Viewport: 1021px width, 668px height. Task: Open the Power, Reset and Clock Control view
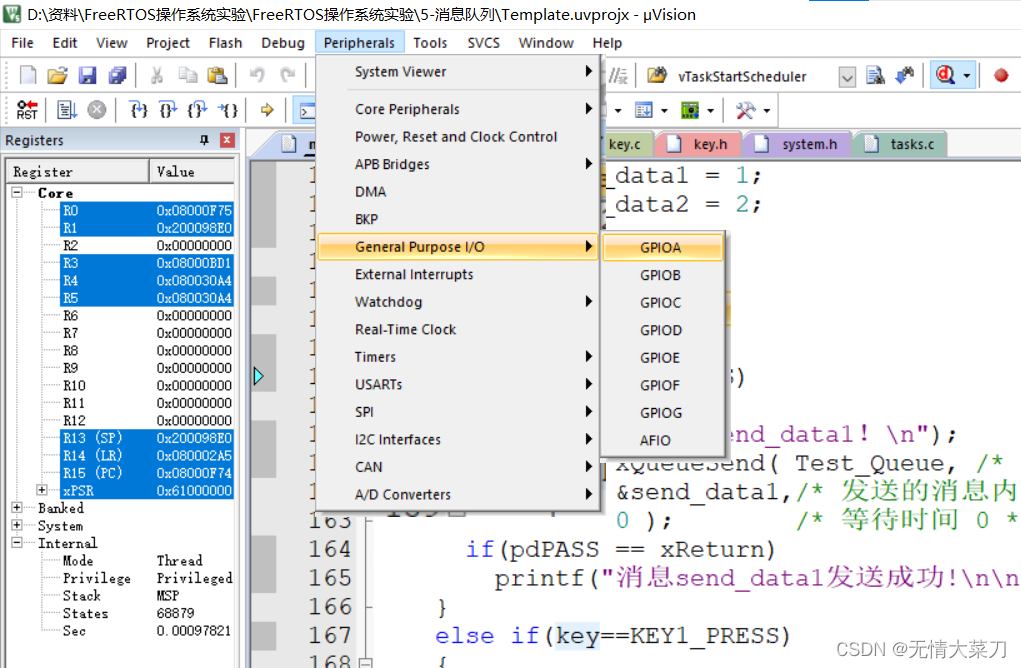457,137
